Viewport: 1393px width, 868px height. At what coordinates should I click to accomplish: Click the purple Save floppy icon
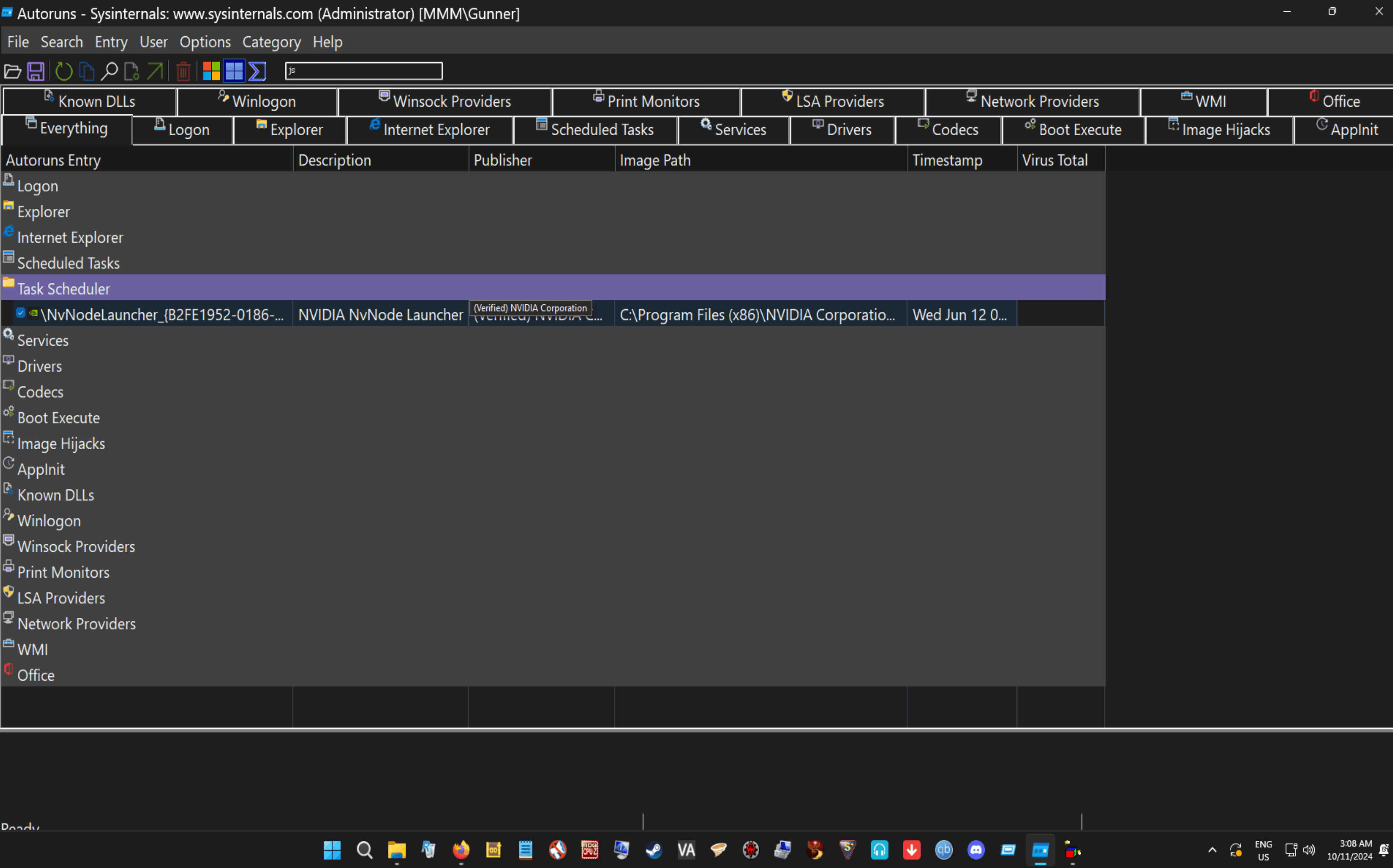36,71
